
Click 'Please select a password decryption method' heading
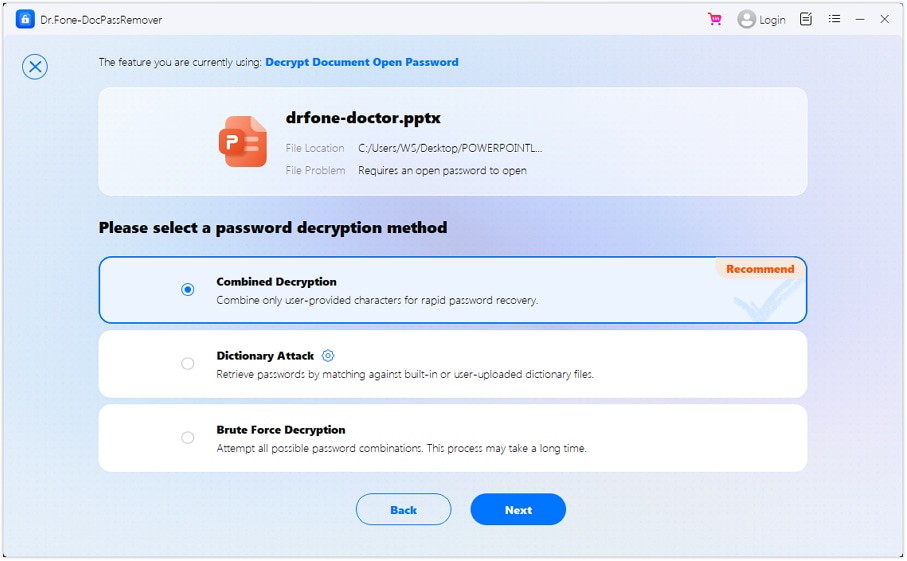point(272,228)
